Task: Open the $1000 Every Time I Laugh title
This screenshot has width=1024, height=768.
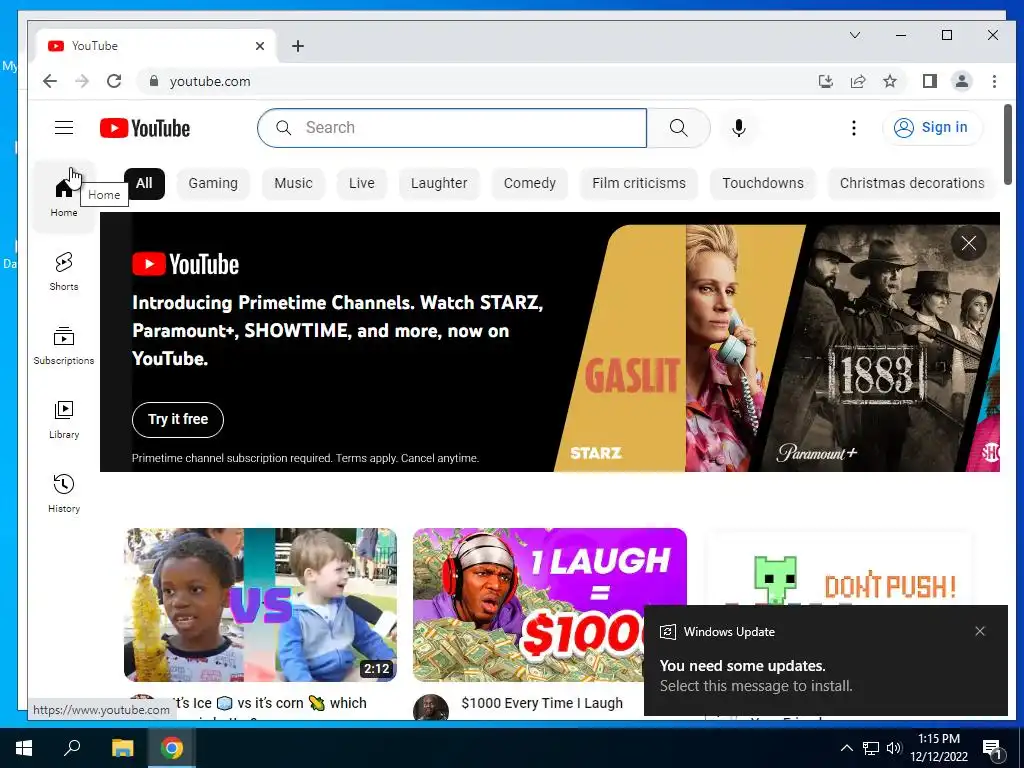Action: click(x=542, y=703)
